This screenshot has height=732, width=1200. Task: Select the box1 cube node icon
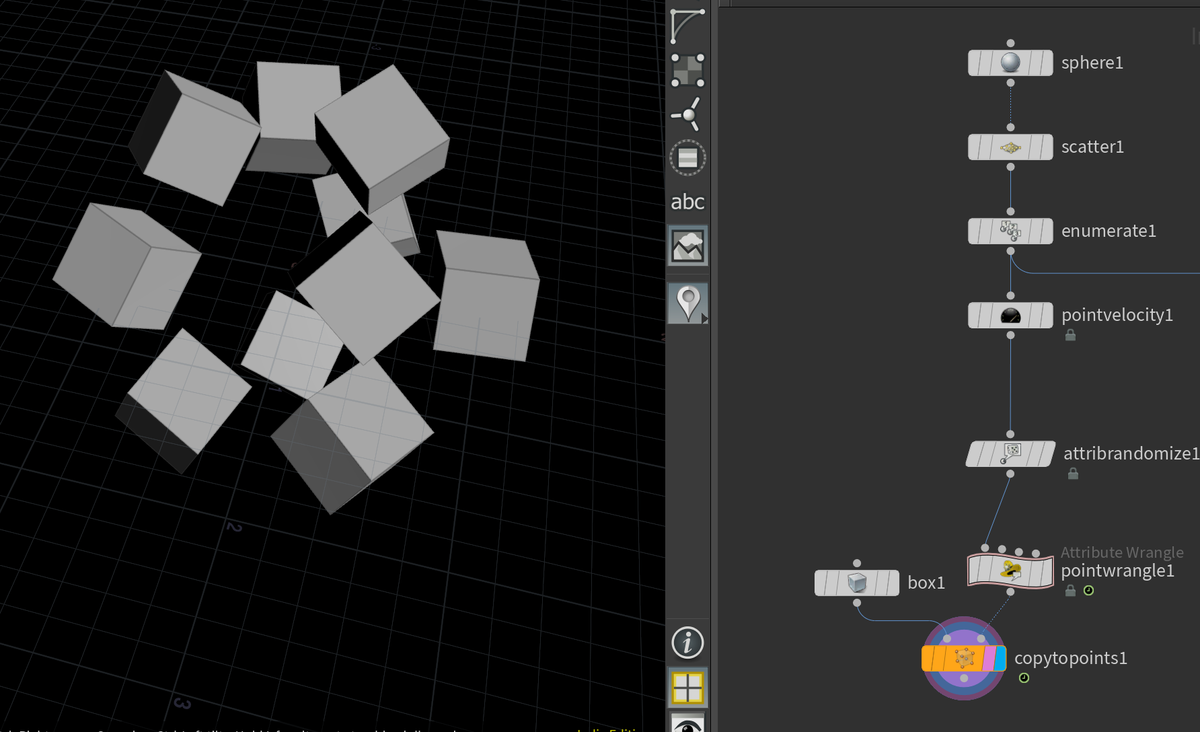tap(856, 582)
